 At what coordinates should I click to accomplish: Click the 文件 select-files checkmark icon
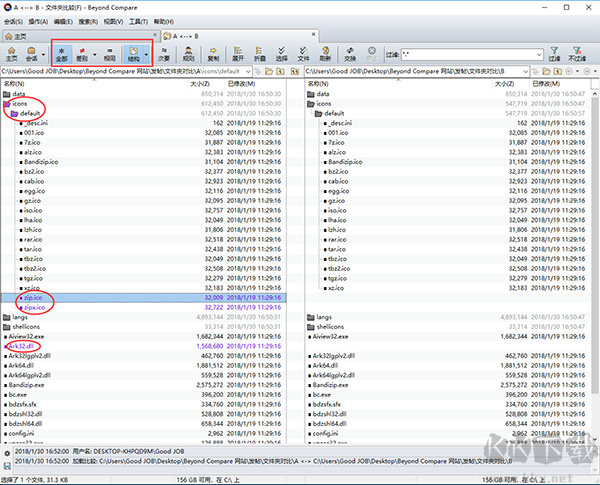[303, 54]
